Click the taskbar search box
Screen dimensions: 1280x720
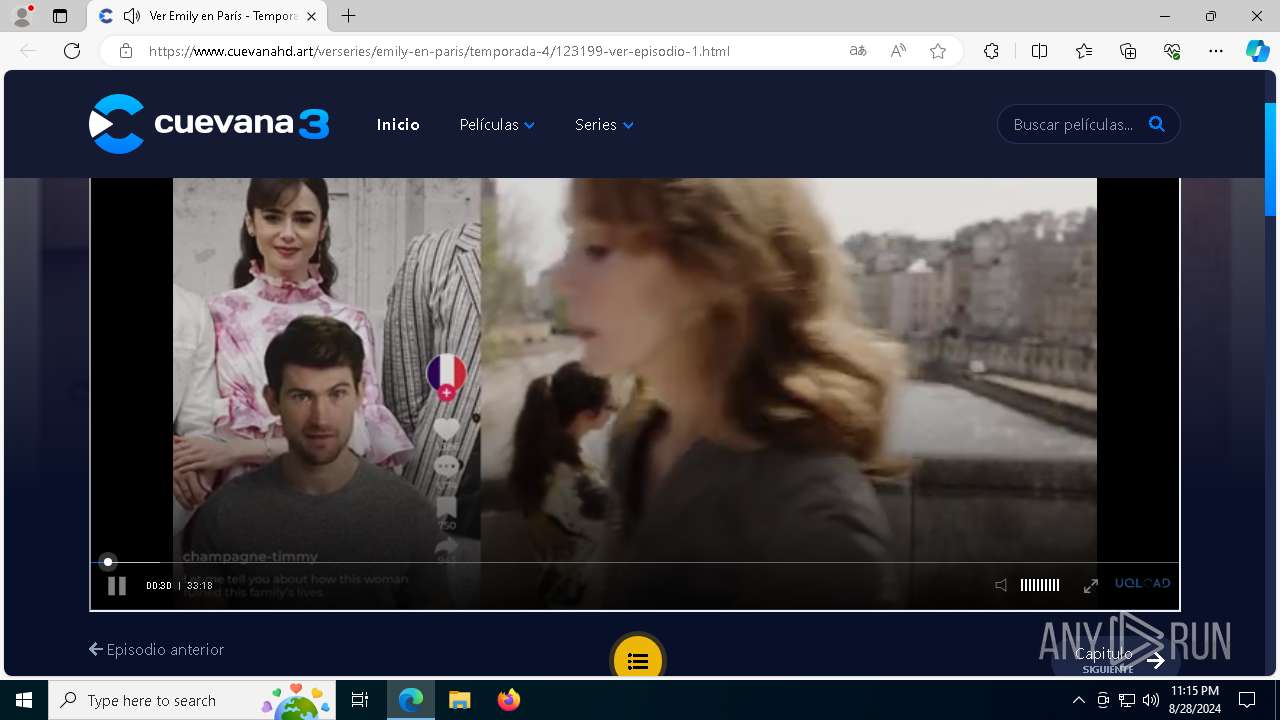192,700
